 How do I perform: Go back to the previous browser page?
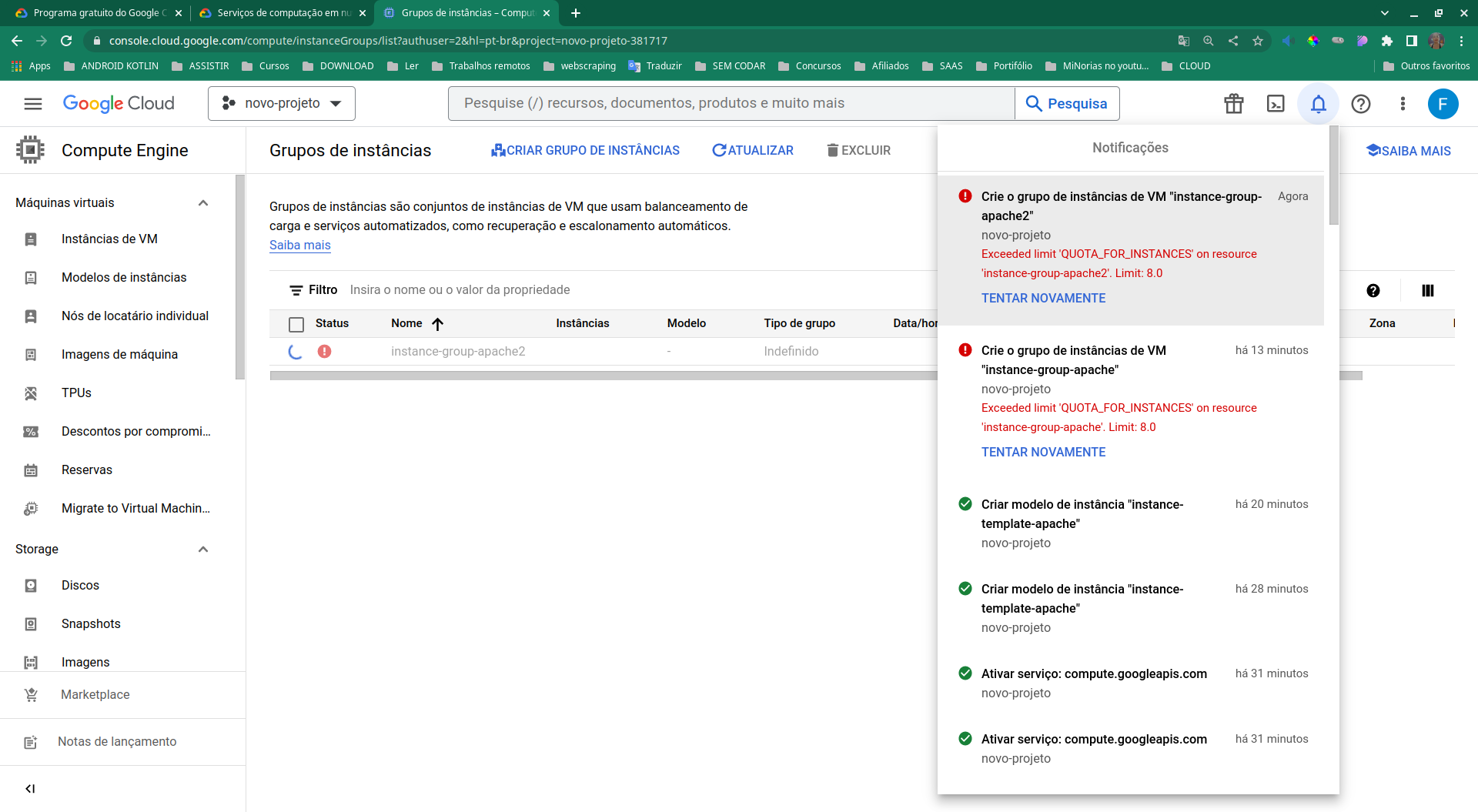(17, 41)
